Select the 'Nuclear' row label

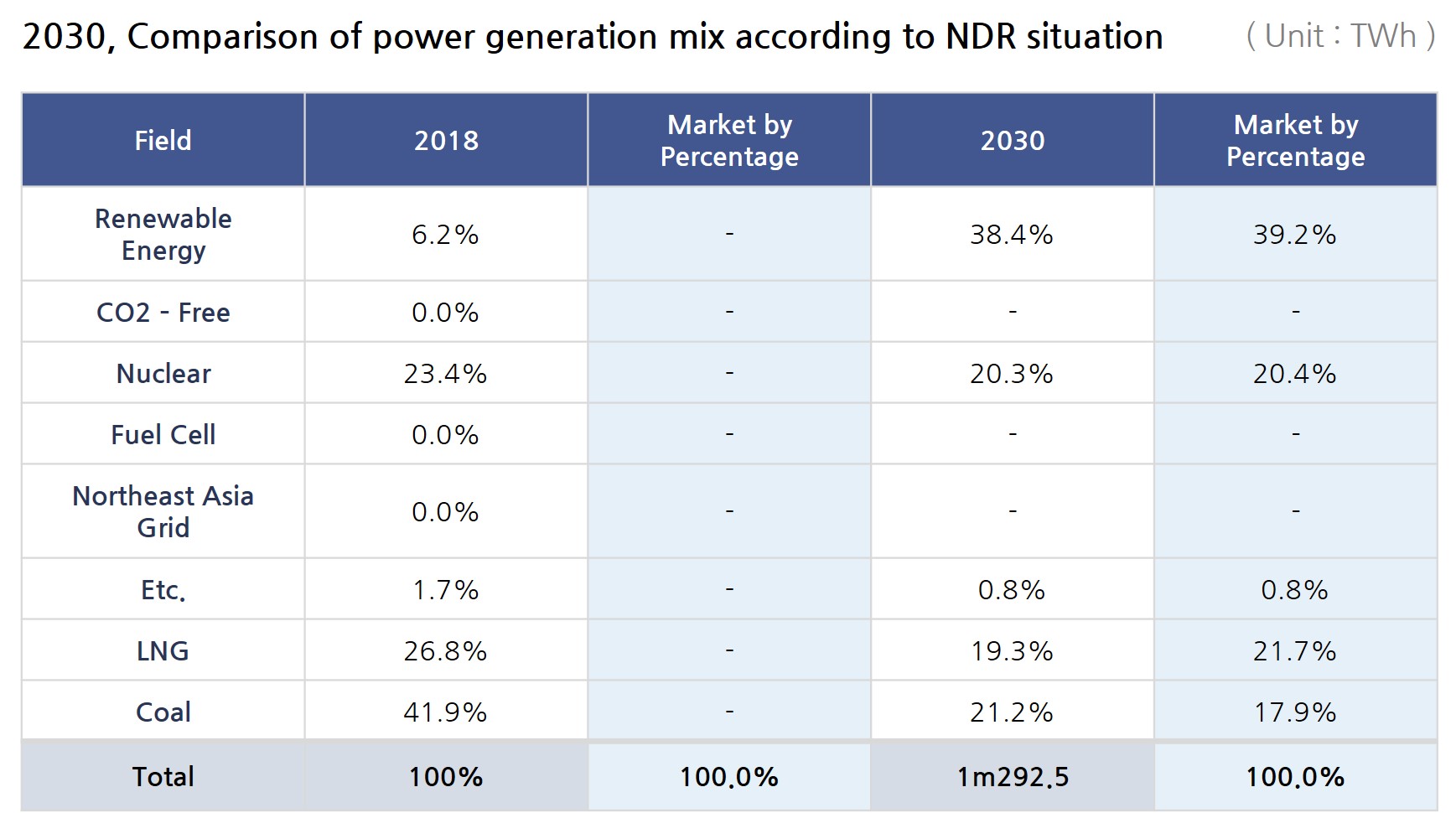[x=163, y=373]
